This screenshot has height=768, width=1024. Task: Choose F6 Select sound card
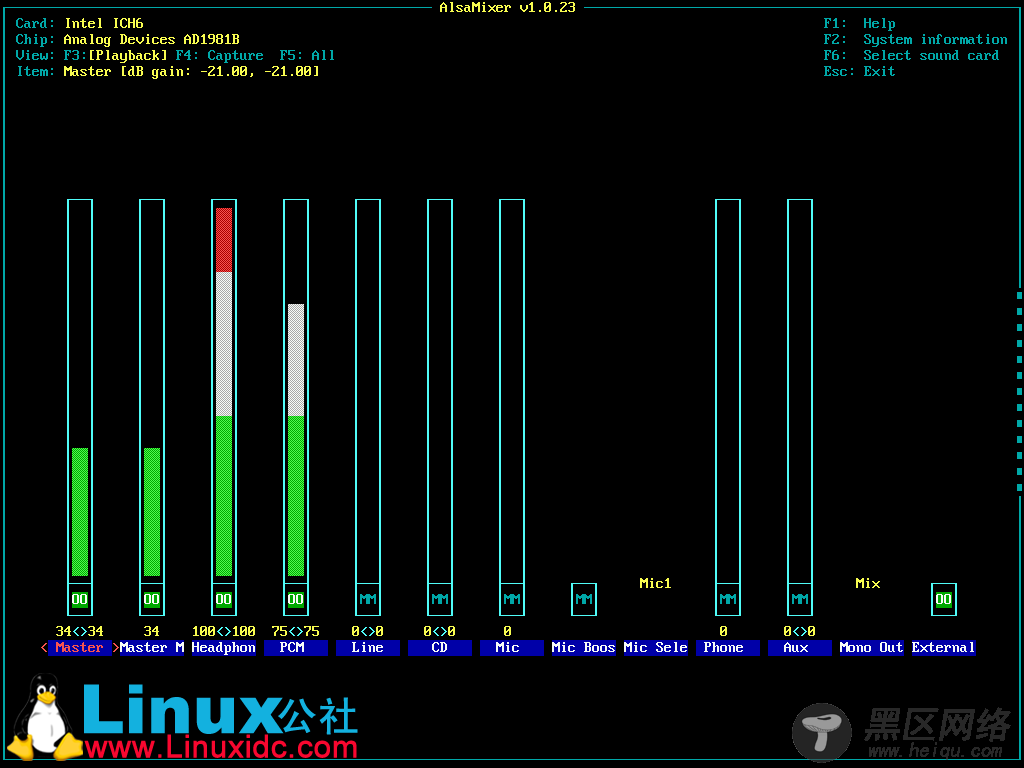pyautogui.click(x=912, y=56)
